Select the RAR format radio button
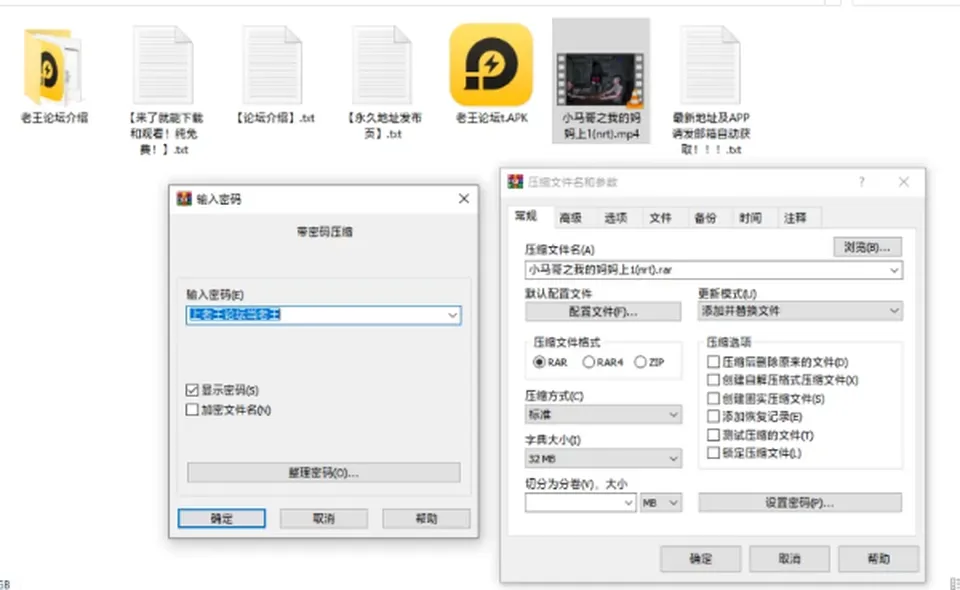Screen dimensions: 960x590 539,362
